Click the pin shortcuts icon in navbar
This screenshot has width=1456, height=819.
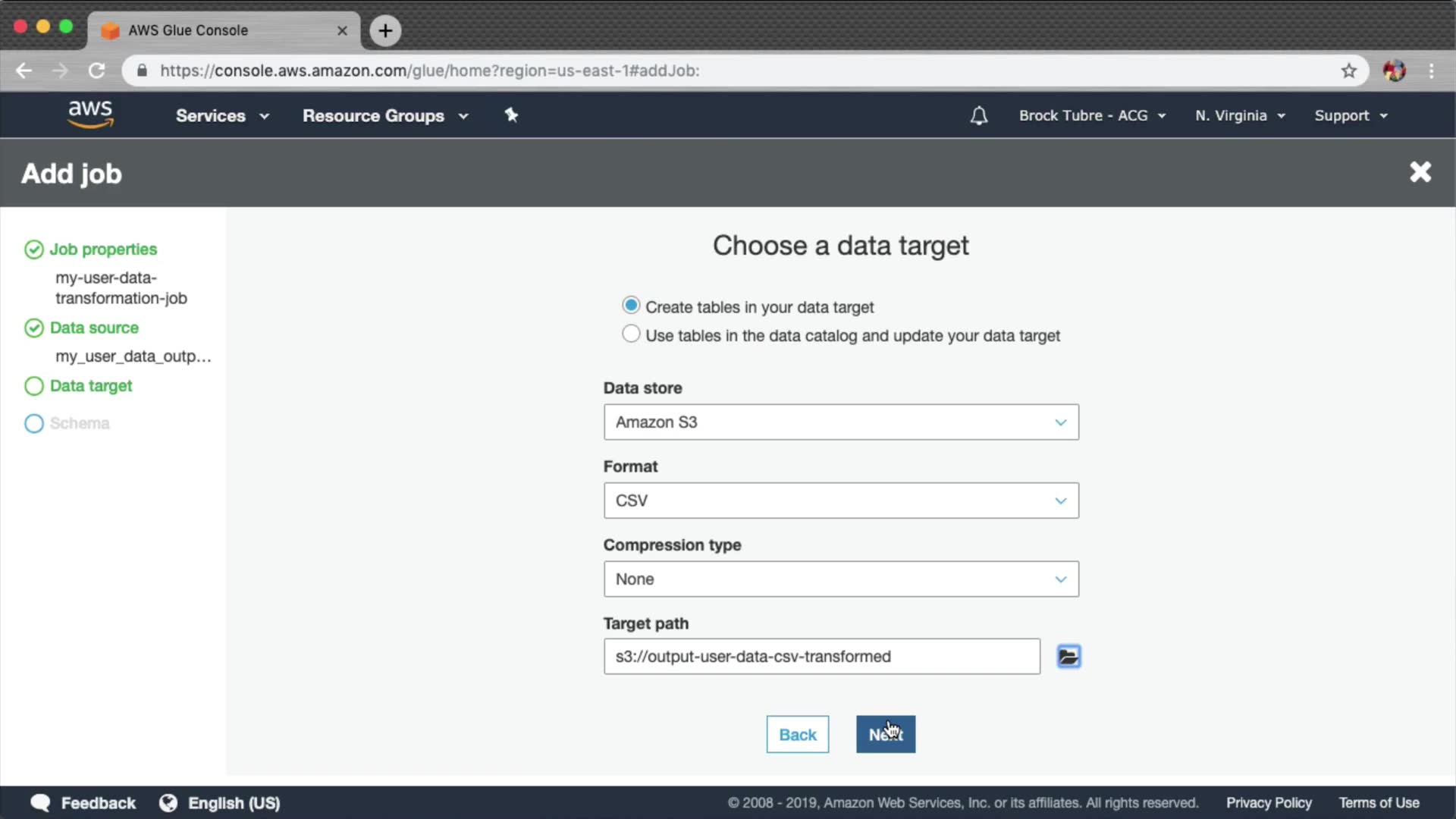pyautogui.click(x=511, y=115)
